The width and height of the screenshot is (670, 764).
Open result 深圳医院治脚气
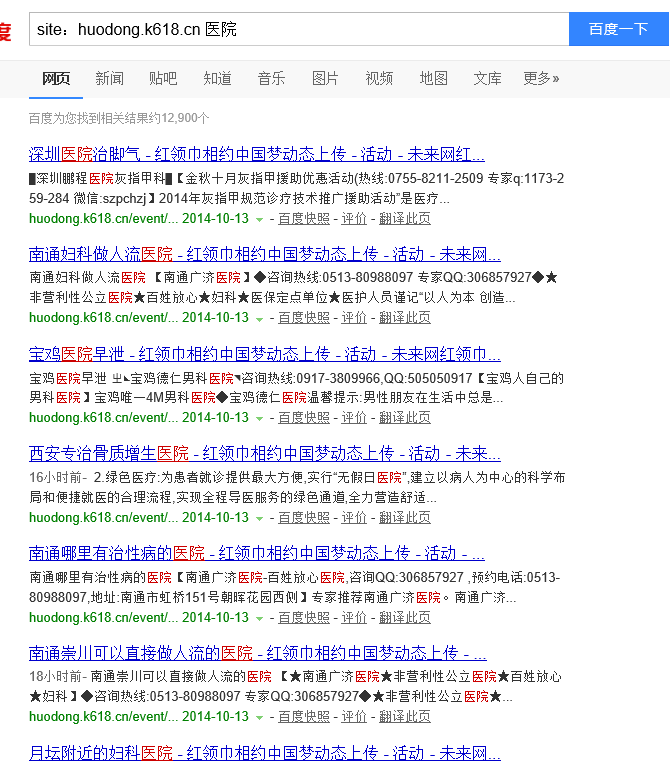257,154
